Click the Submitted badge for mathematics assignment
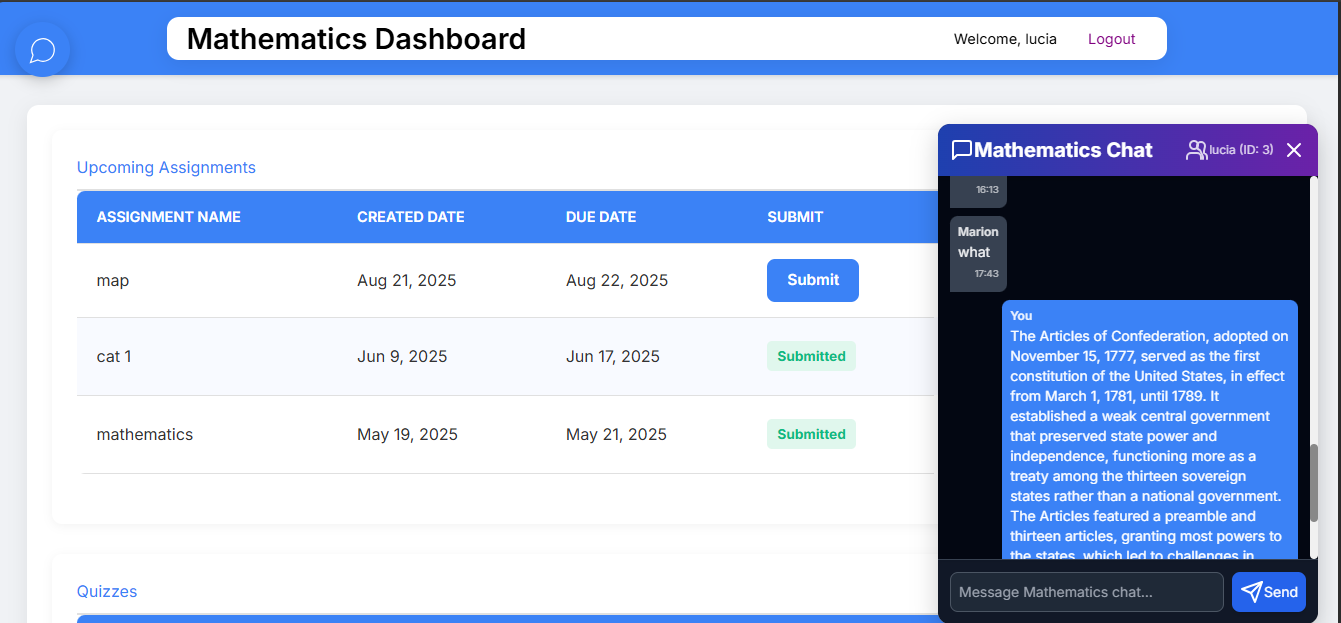Viewport: 1341px width, 623px height. 811,434
